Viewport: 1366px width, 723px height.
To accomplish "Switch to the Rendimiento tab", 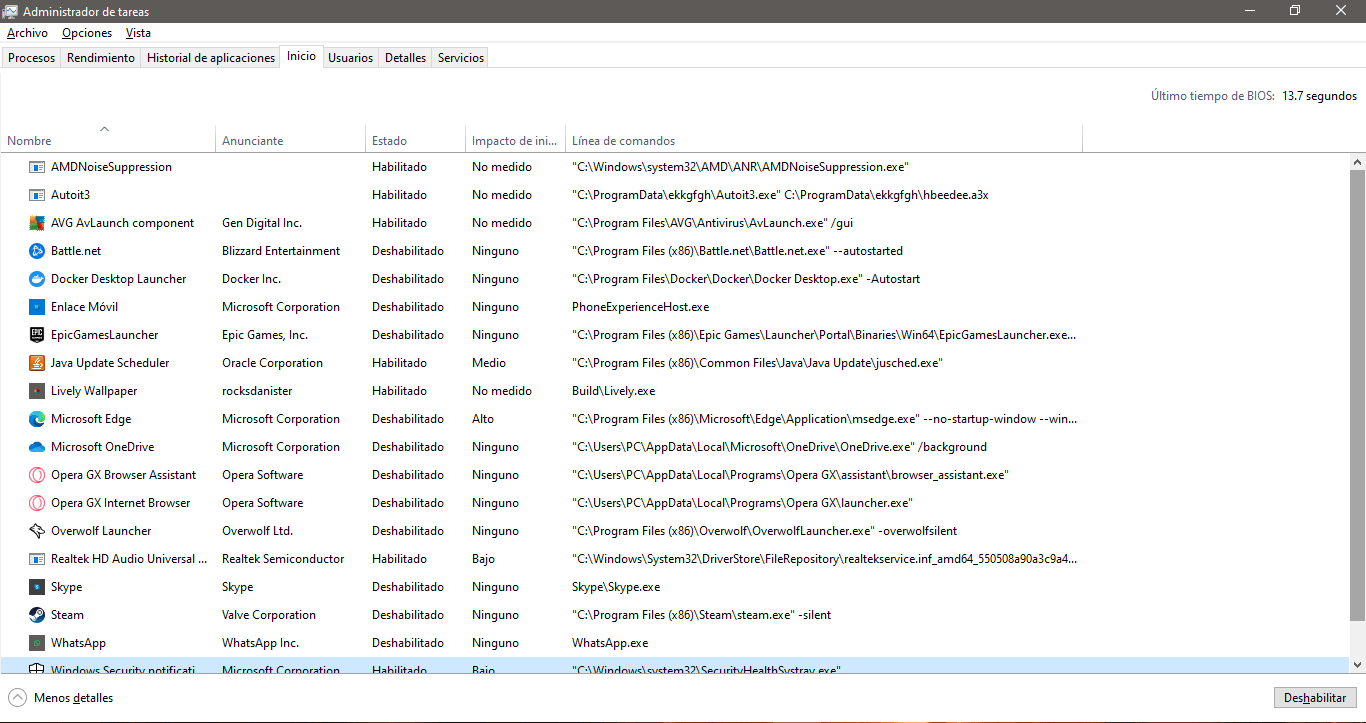I will click(x=101, y=58).
